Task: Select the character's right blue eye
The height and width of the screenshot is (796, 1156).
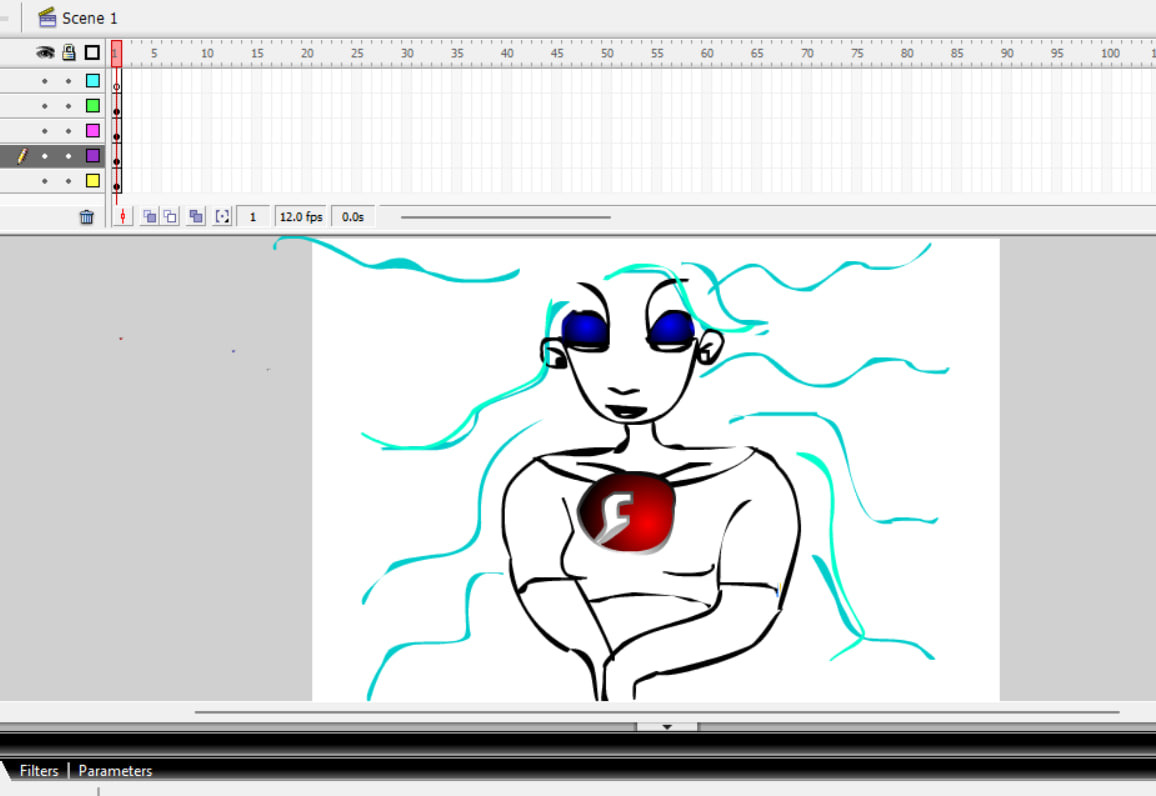Action: point(672,329)
